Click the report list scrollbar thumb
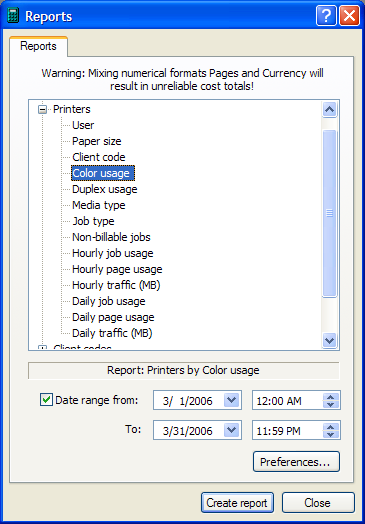The width and height of the screenshot is (365, 524). coord(330,213)
